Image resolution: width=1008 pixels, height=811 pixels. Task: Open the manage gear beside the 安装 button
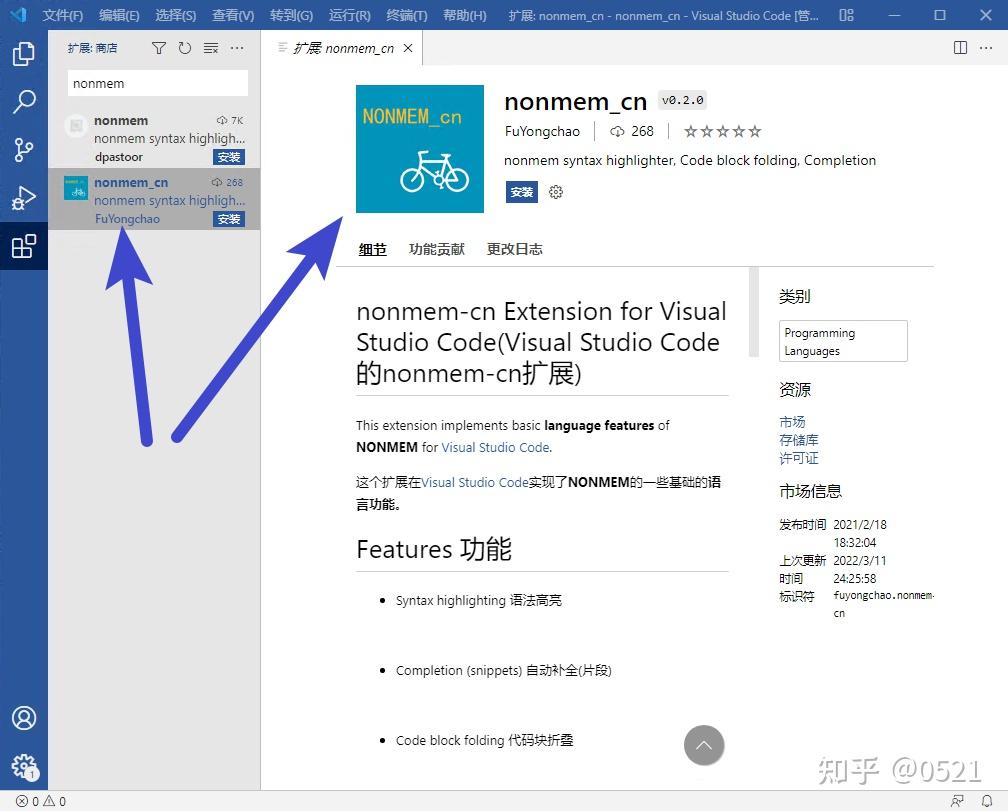556,192
